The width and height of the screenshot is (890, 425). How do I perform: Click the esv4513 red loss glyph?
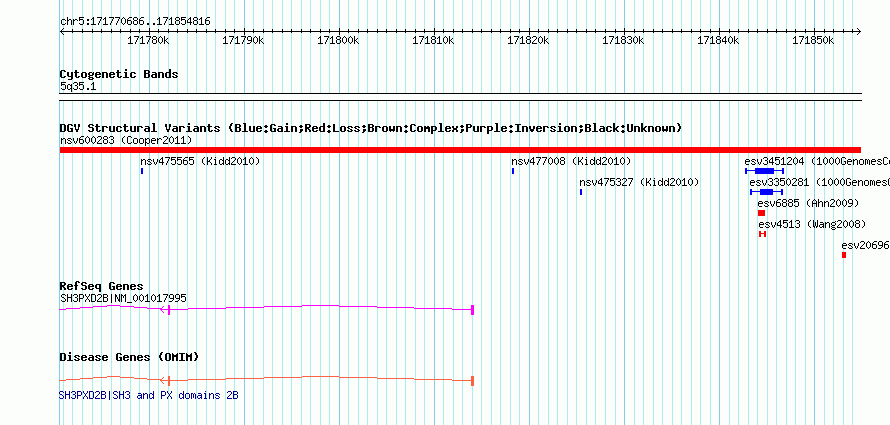tap(763, 234)
